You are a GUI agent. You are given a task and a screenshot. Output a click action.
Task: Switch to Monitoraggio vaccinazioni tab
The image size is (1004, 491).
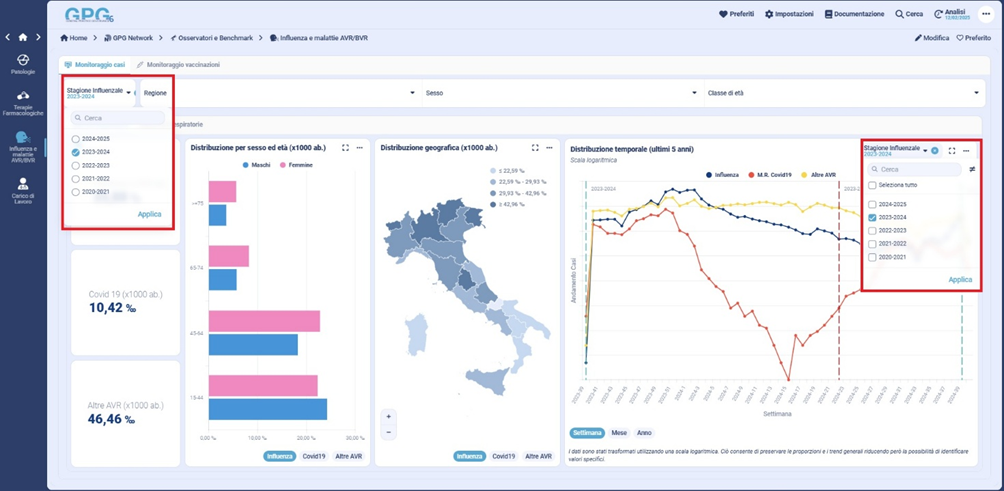(x=178, y=65)
